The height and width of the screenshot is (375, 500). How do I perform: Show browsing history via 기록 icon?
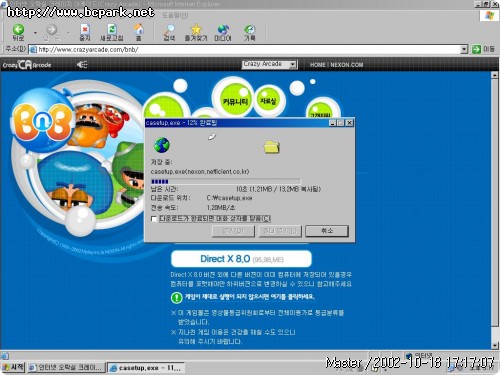coord(250,33)
